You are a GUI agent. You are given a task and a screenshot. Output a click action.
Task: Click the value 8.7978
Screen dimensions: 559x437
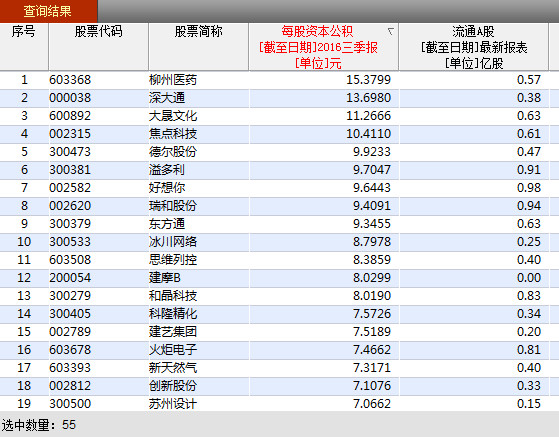tap(372, 242)
